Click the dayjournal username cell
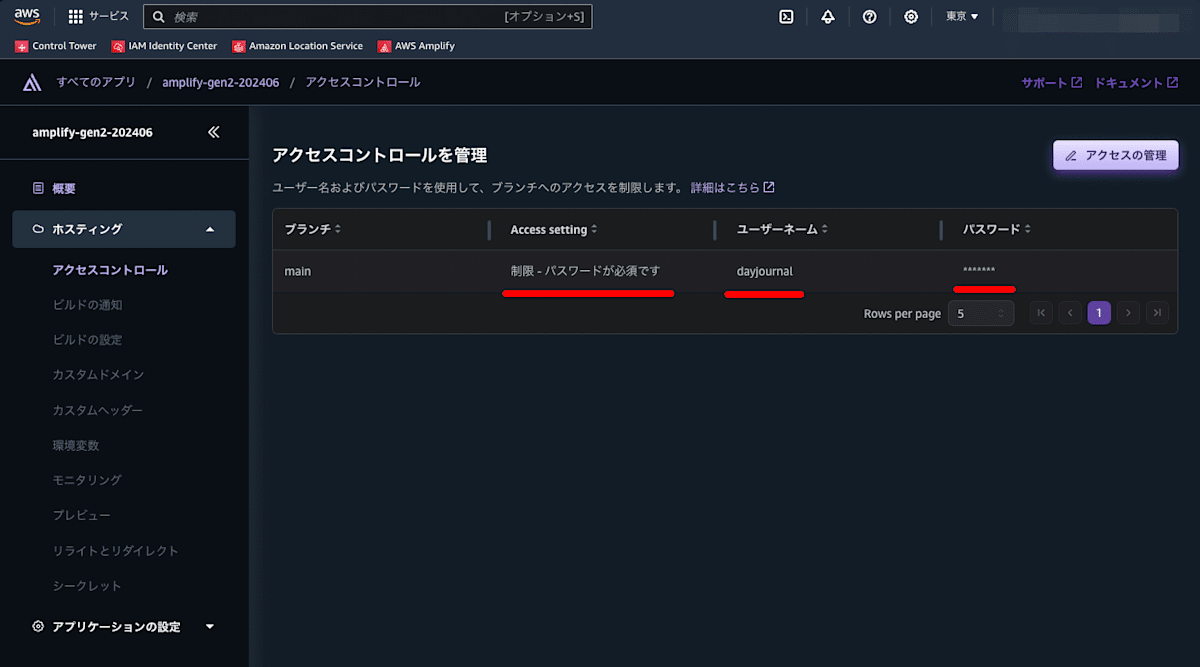Screen dimensions: 1200x667 click(x=765, y=271)
